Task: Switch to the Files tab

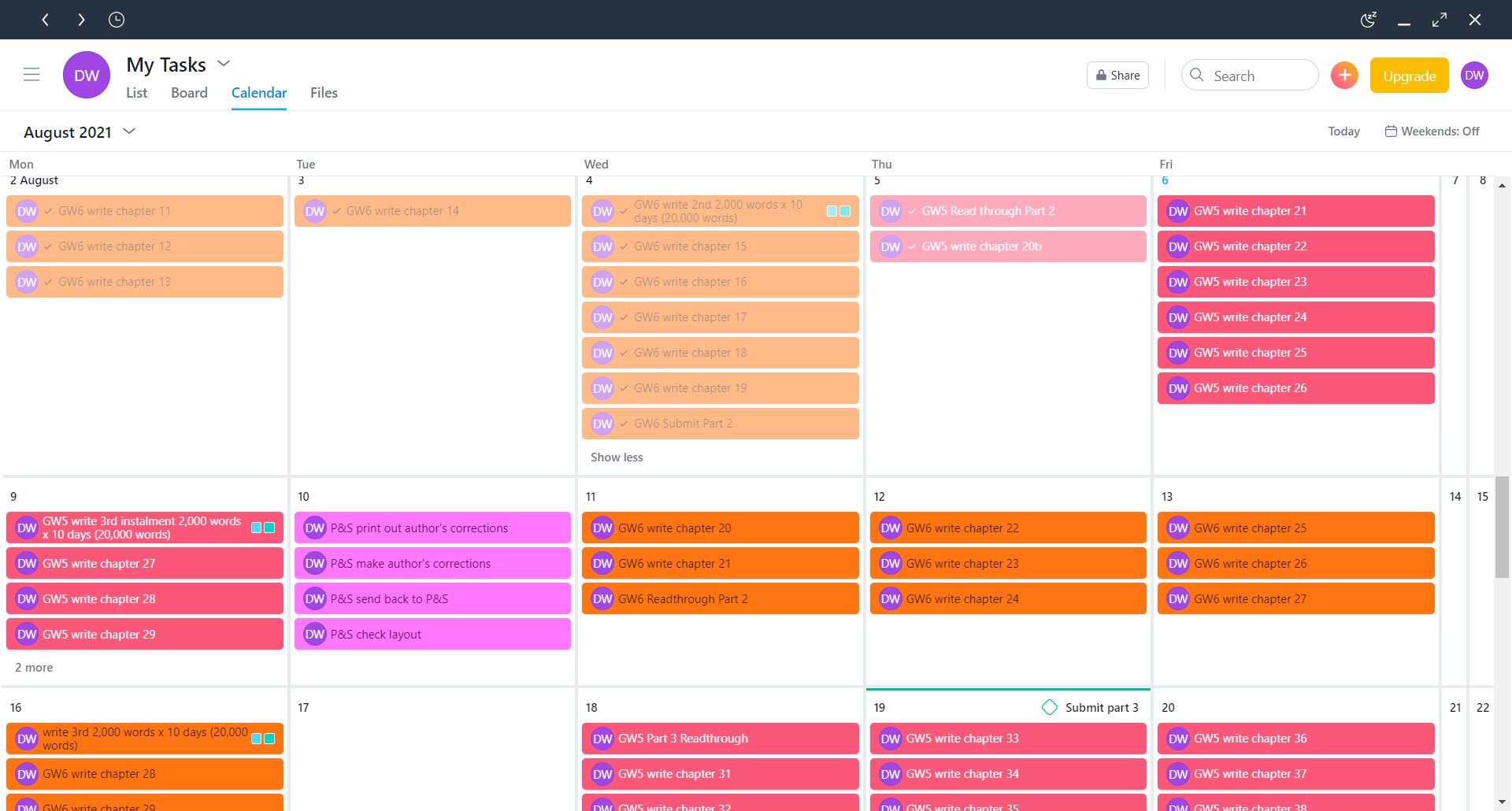Action: (x=324, y=93)
